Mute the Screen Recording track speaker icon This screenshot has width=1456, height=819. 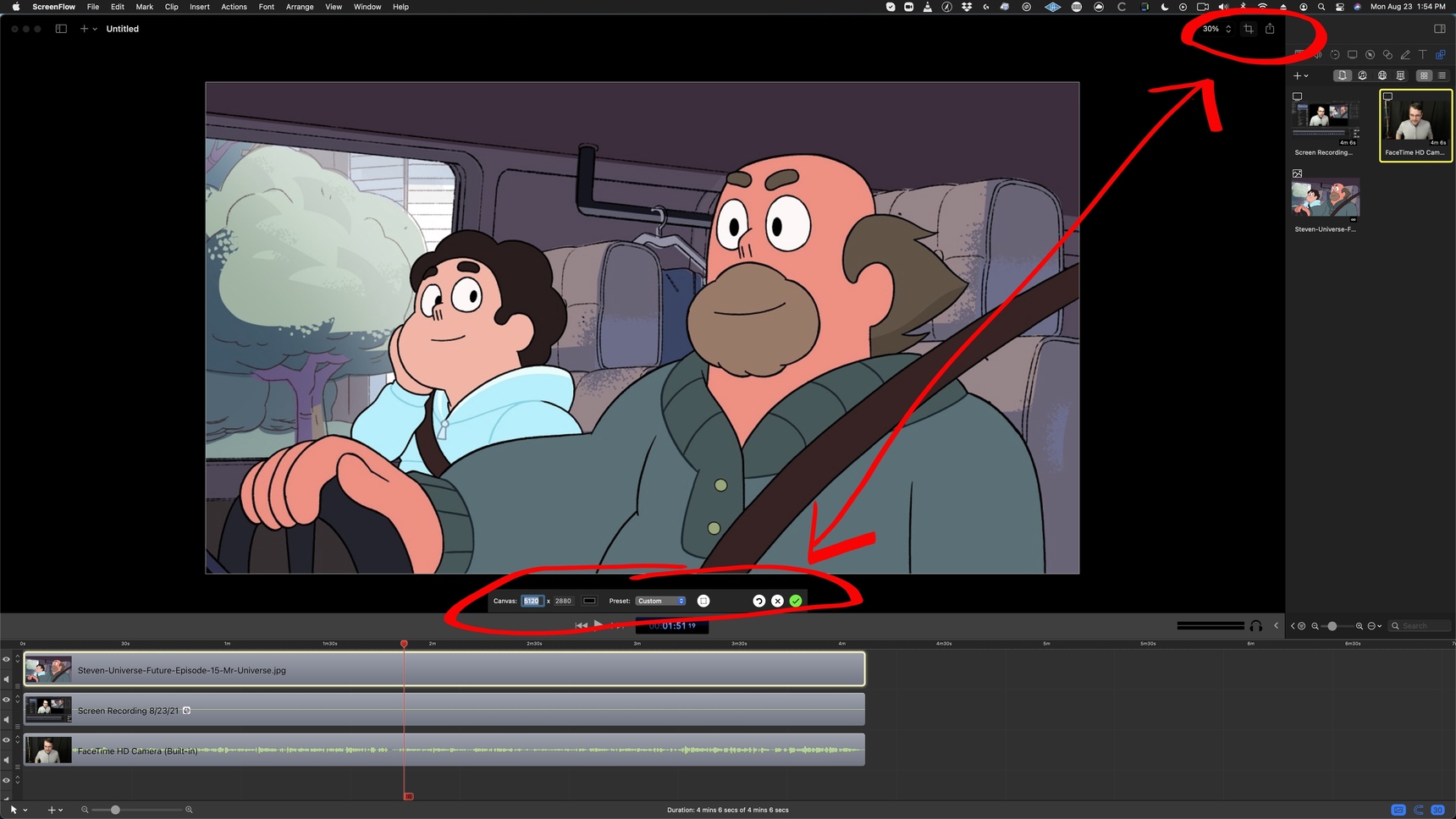(6, 720)
